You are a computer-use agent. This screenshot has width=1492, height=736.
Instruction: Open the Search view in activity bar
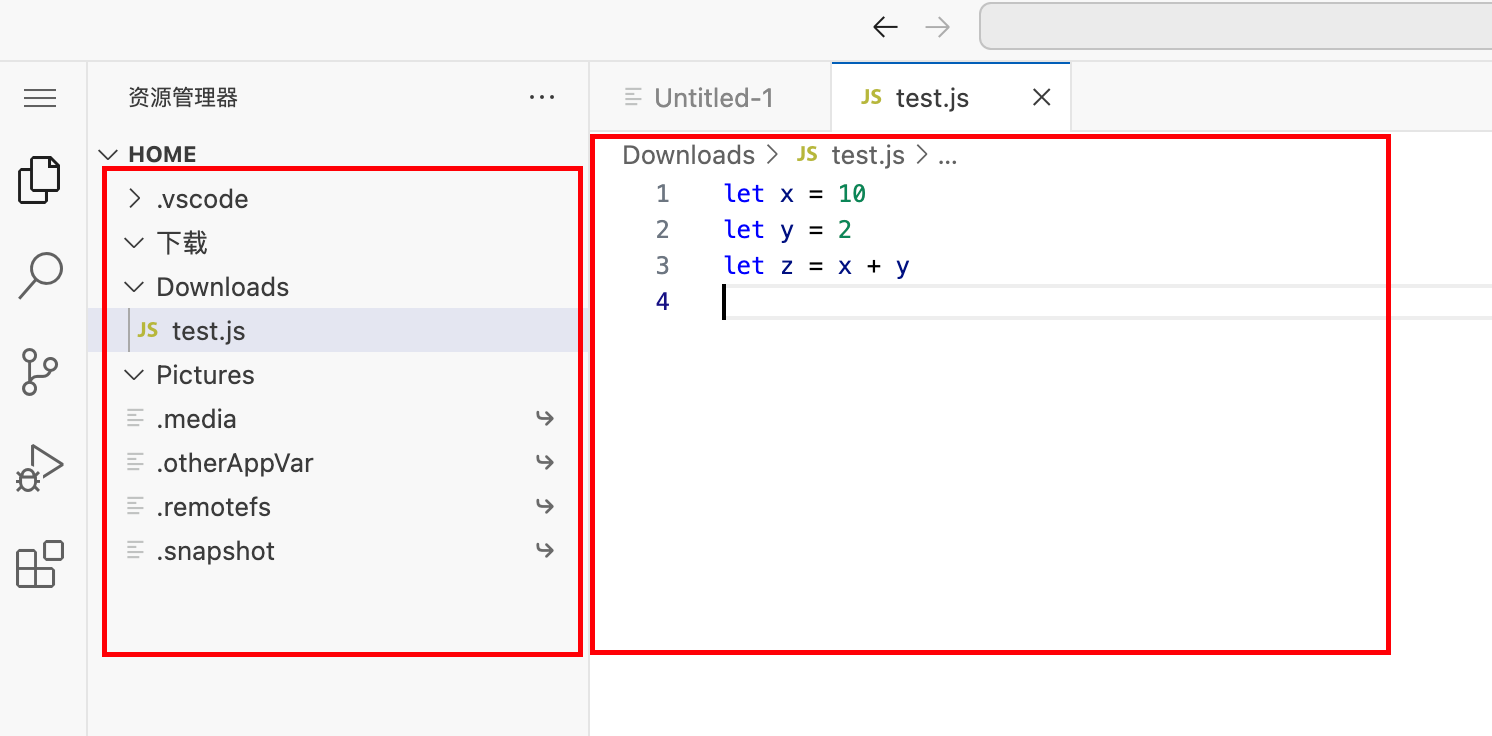(x=40, y=276)
